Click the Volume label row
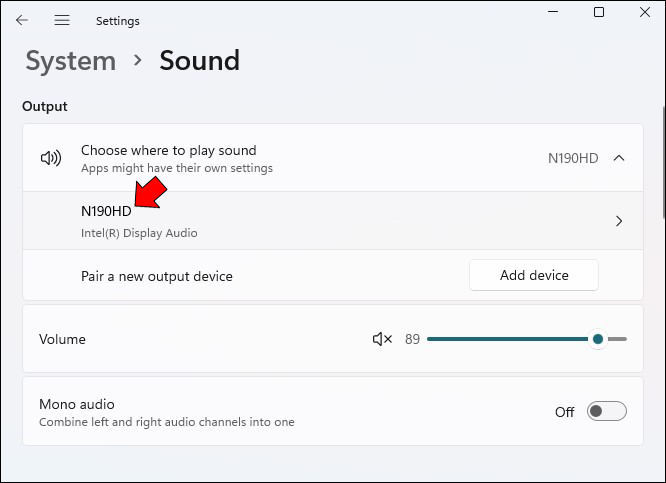The height and width of the screenshot is (483, 666). point(62,339)
